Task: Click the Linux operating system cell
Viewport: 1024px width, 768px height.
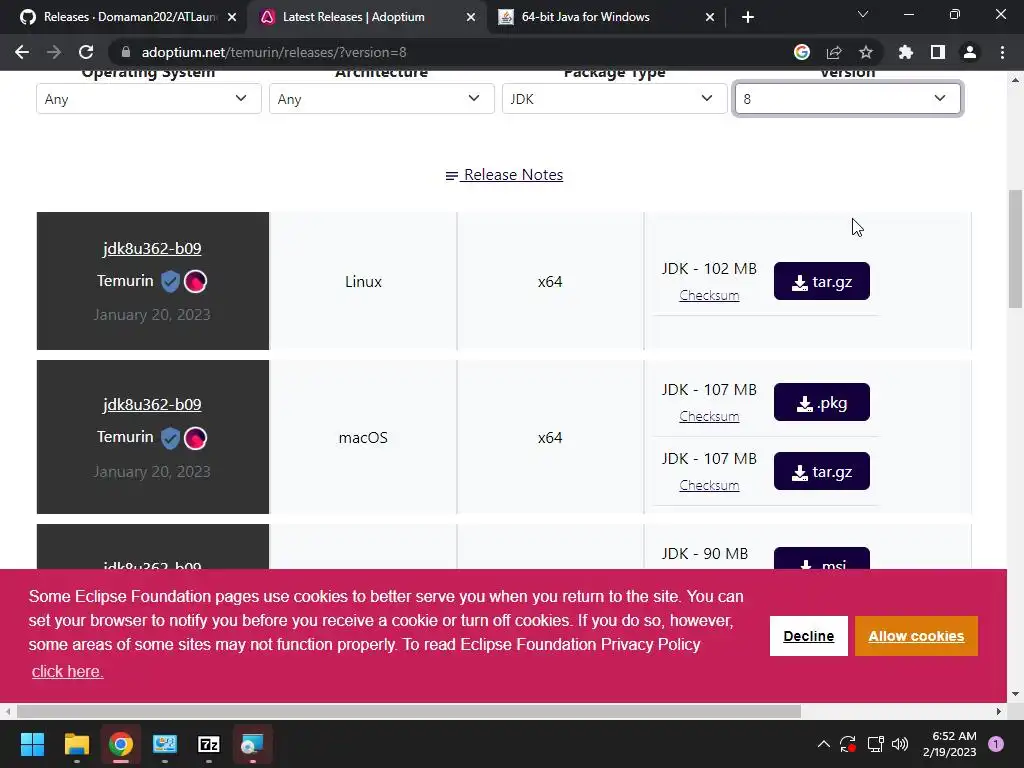Action: 363,281
